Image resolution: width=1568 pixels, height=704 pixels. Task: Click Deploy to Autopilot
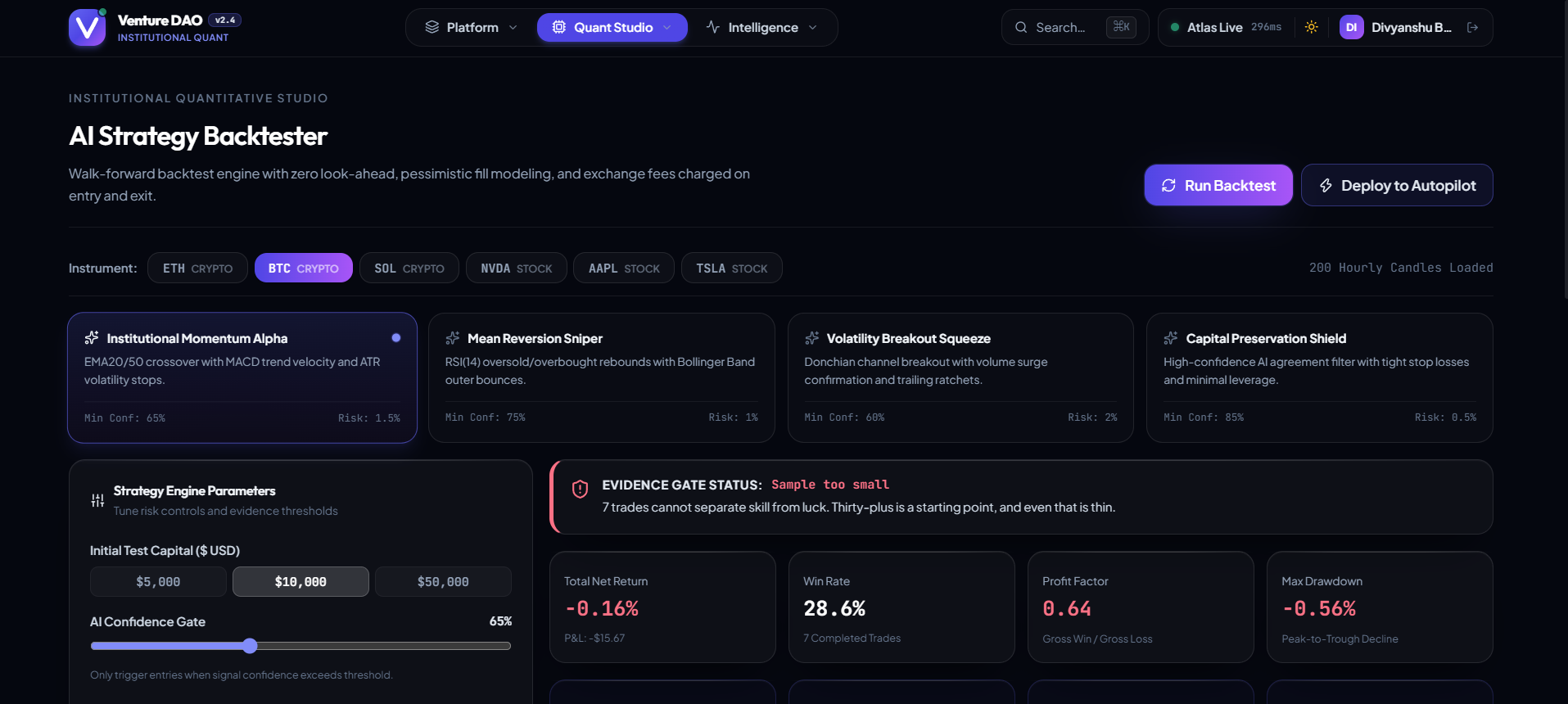1397,185
